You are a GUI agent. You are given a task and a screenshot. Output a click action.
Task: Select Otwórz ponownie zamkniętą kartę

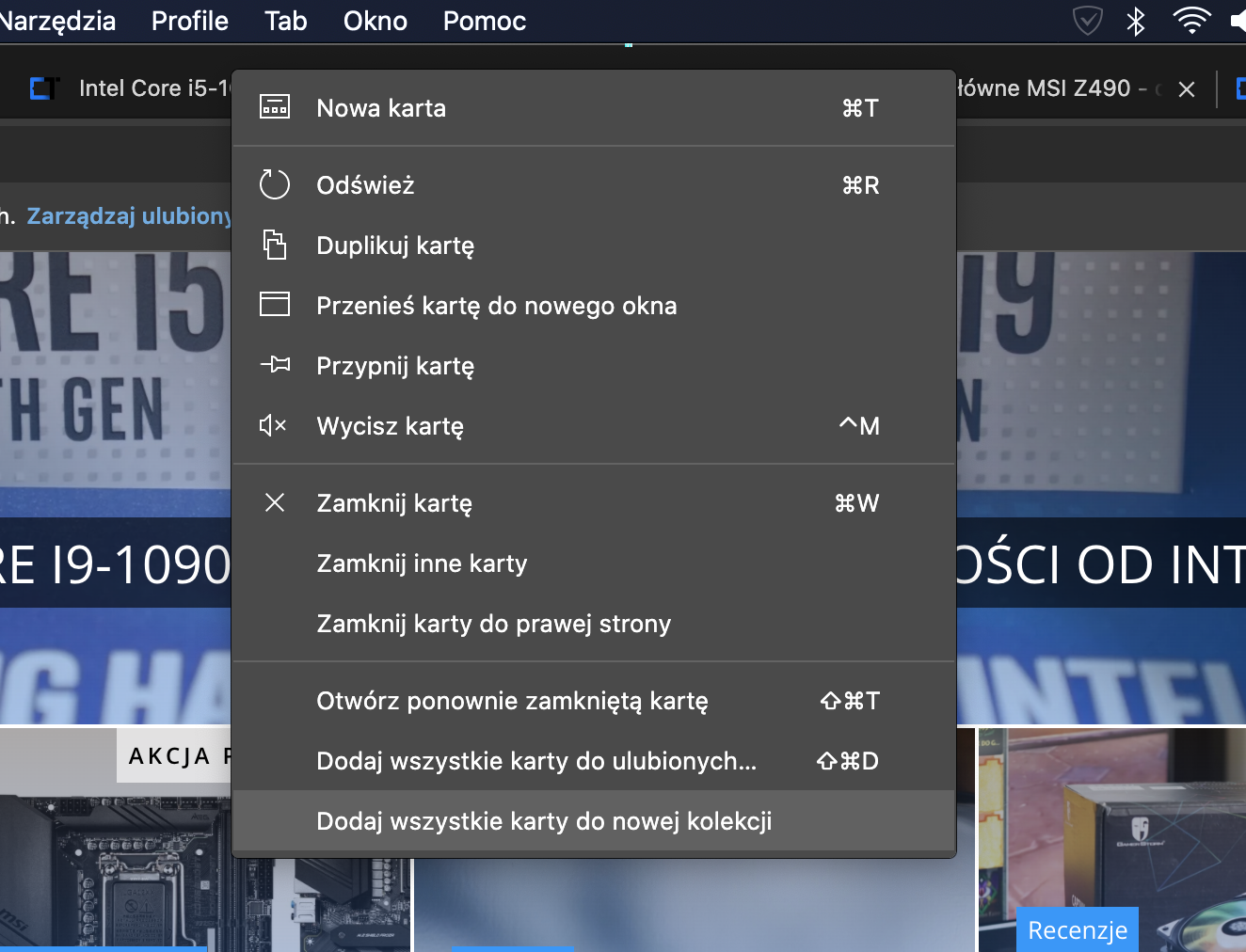tap(594, 701)
